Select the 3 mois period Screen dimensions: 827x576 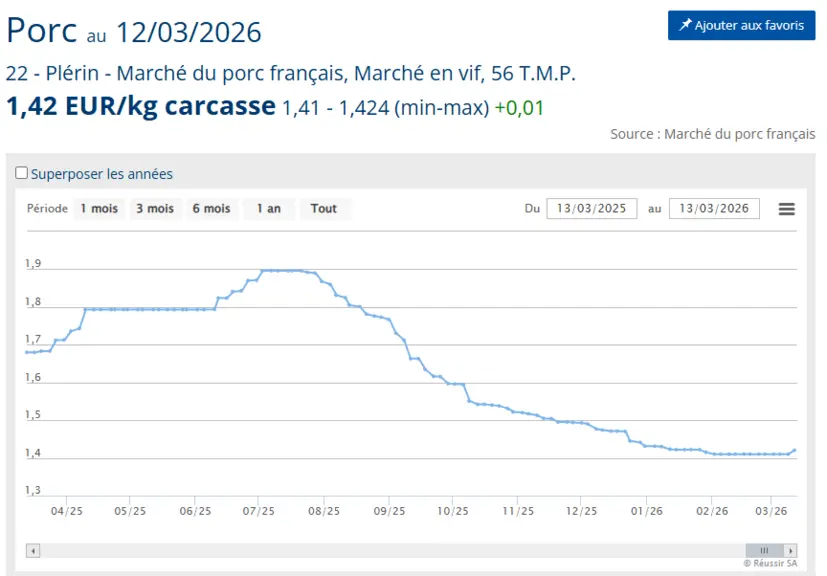pos(155,209)
